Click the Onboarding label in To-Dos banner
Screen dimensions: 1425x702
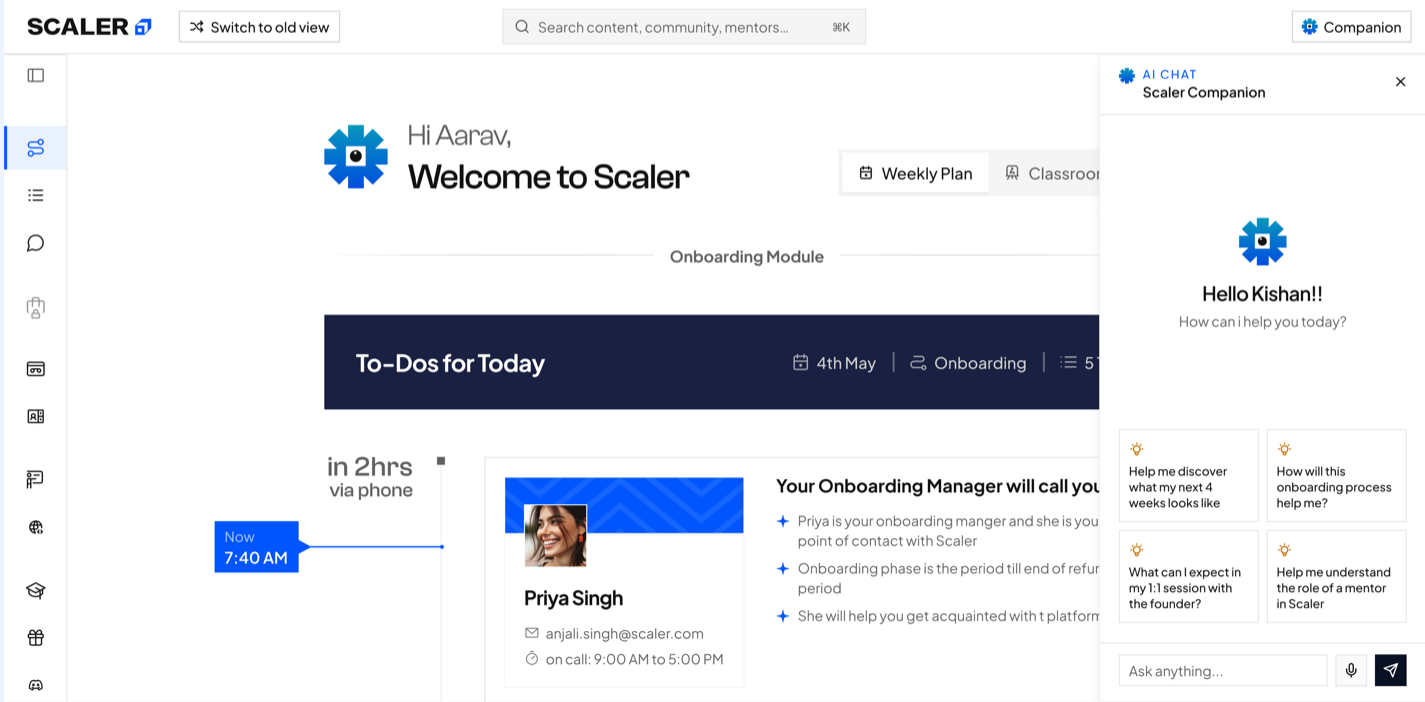(x=979, y=363)
